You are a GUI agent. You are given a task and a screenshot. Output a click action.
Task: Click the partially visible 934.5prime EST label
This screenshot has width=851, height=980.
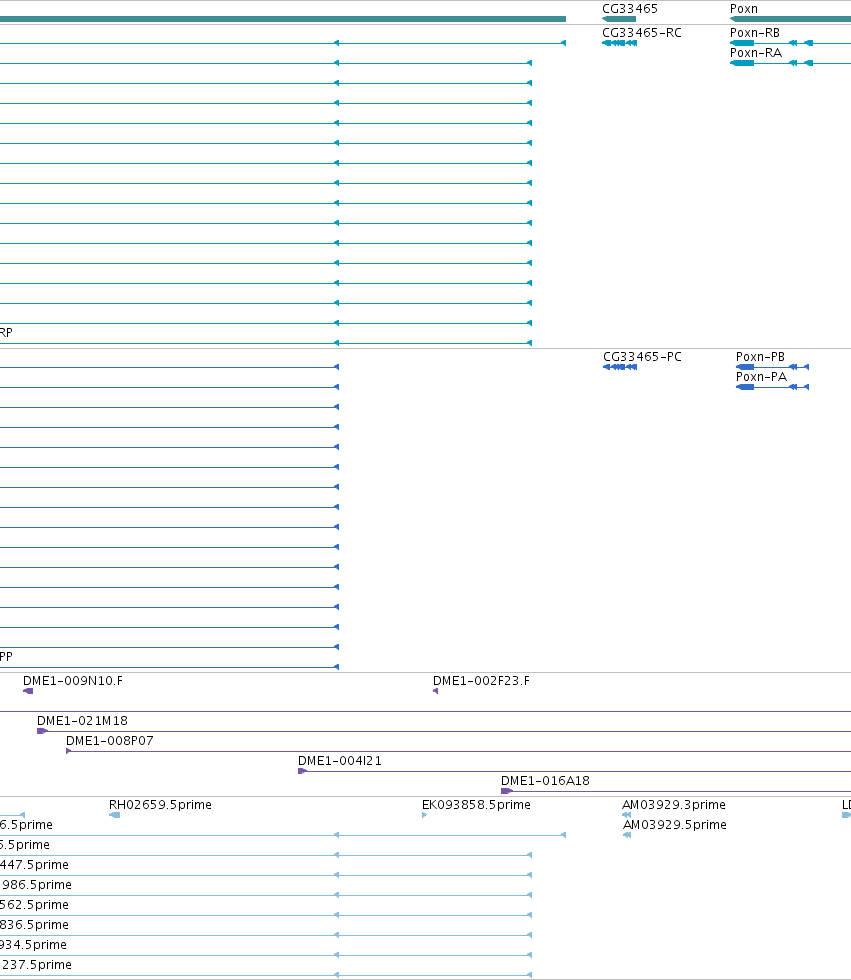pyautogui.click(x=33, y=944)
